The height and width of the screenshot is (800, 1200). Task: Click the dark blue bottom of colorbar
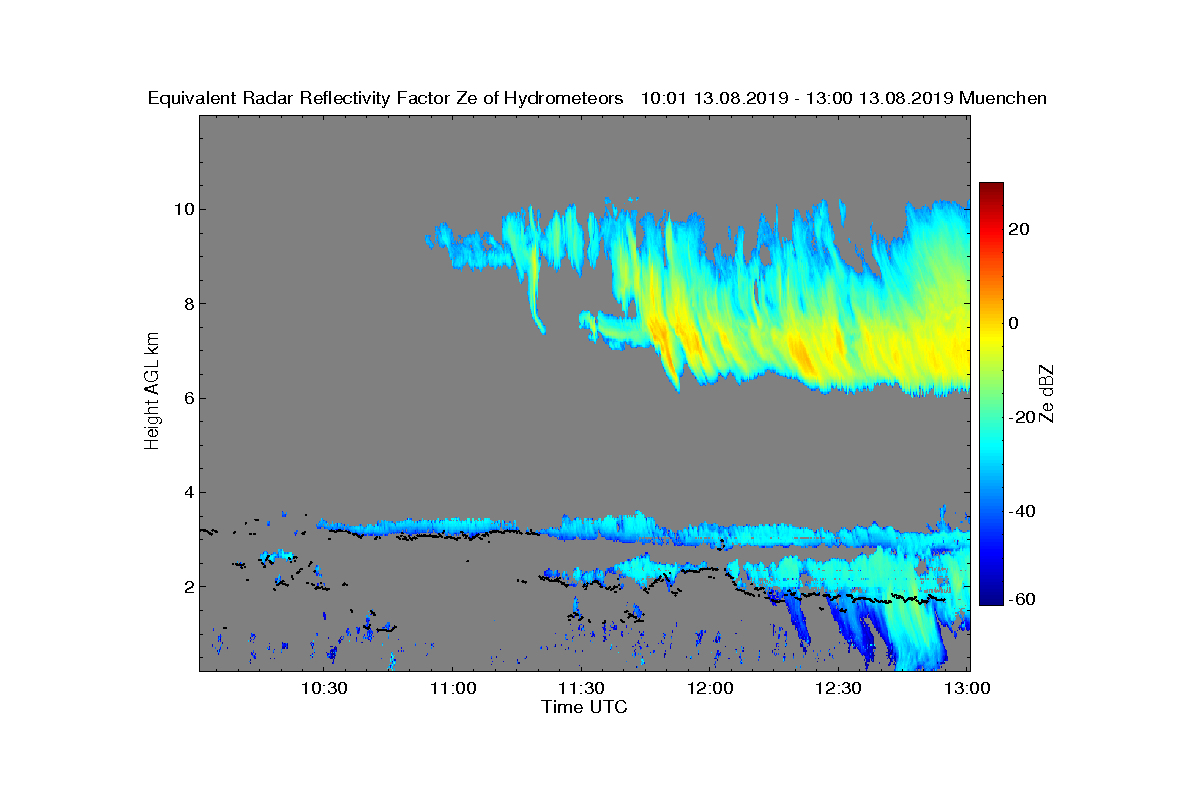click(x=991, y=599)
